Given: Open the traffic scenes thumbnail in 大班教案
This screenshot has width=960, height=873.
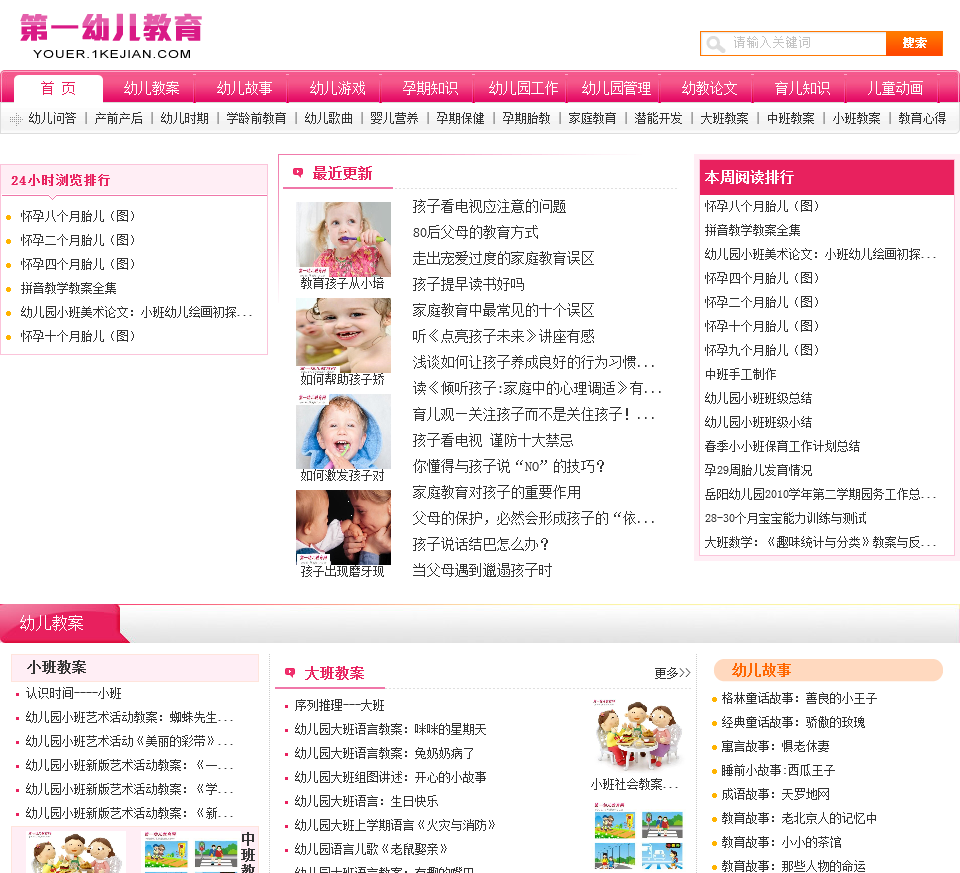Looking at the screenshot, I should (638, 837).
